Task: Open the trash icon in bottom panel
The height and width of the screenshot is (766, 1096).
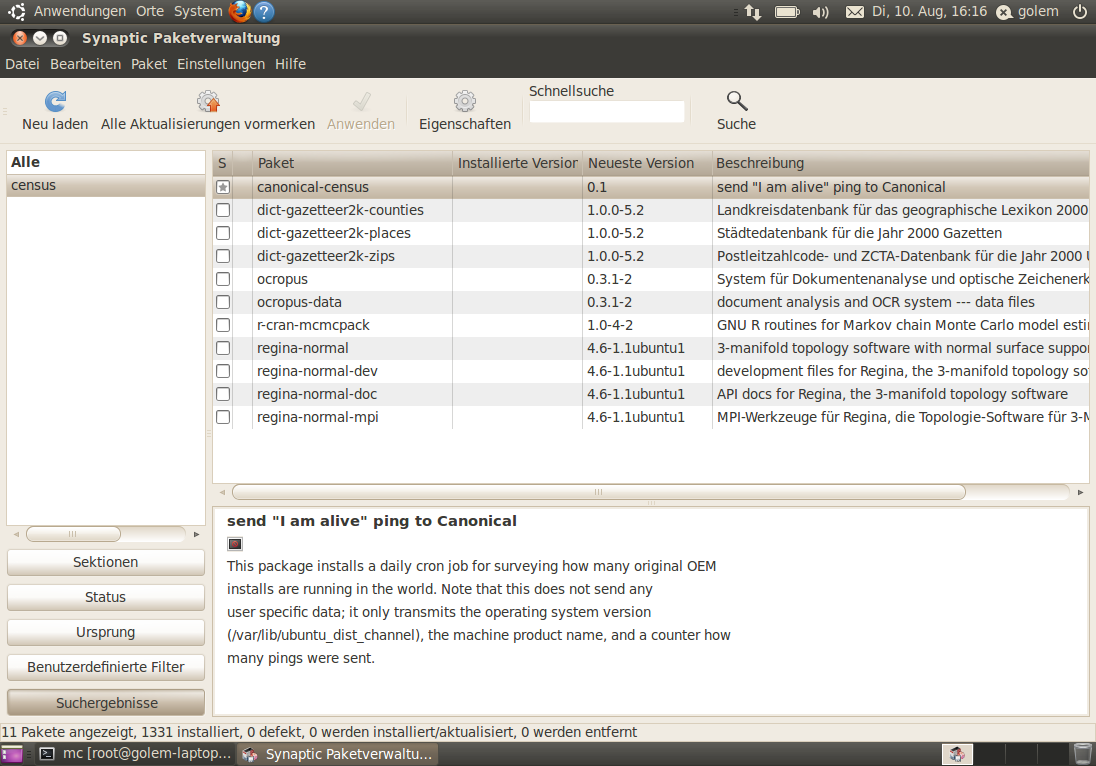Action: coord(1082,754)
